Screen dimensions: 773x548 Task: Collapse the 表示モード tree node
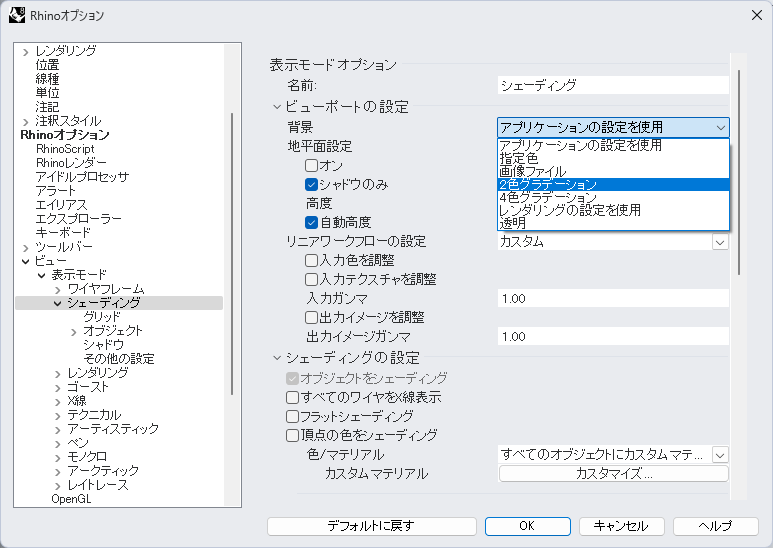tap(42, 275)
